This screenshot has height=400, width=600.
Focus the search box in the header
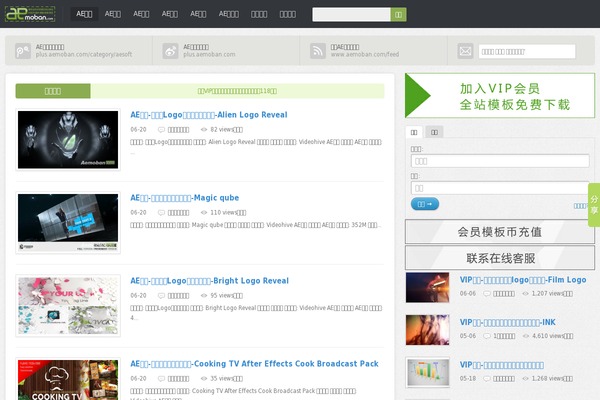tap(351, 15)
